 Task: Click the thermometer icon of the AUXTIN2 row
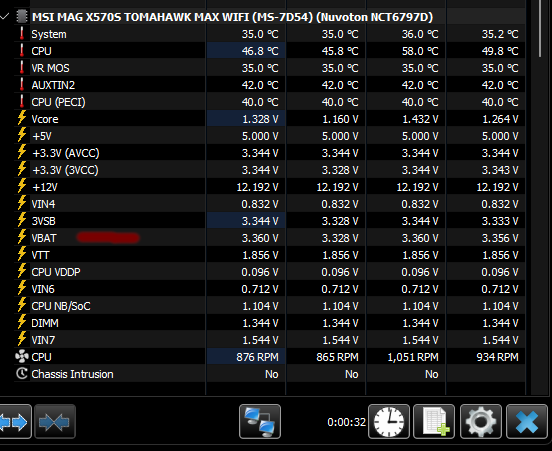click(x=22, y=84)
